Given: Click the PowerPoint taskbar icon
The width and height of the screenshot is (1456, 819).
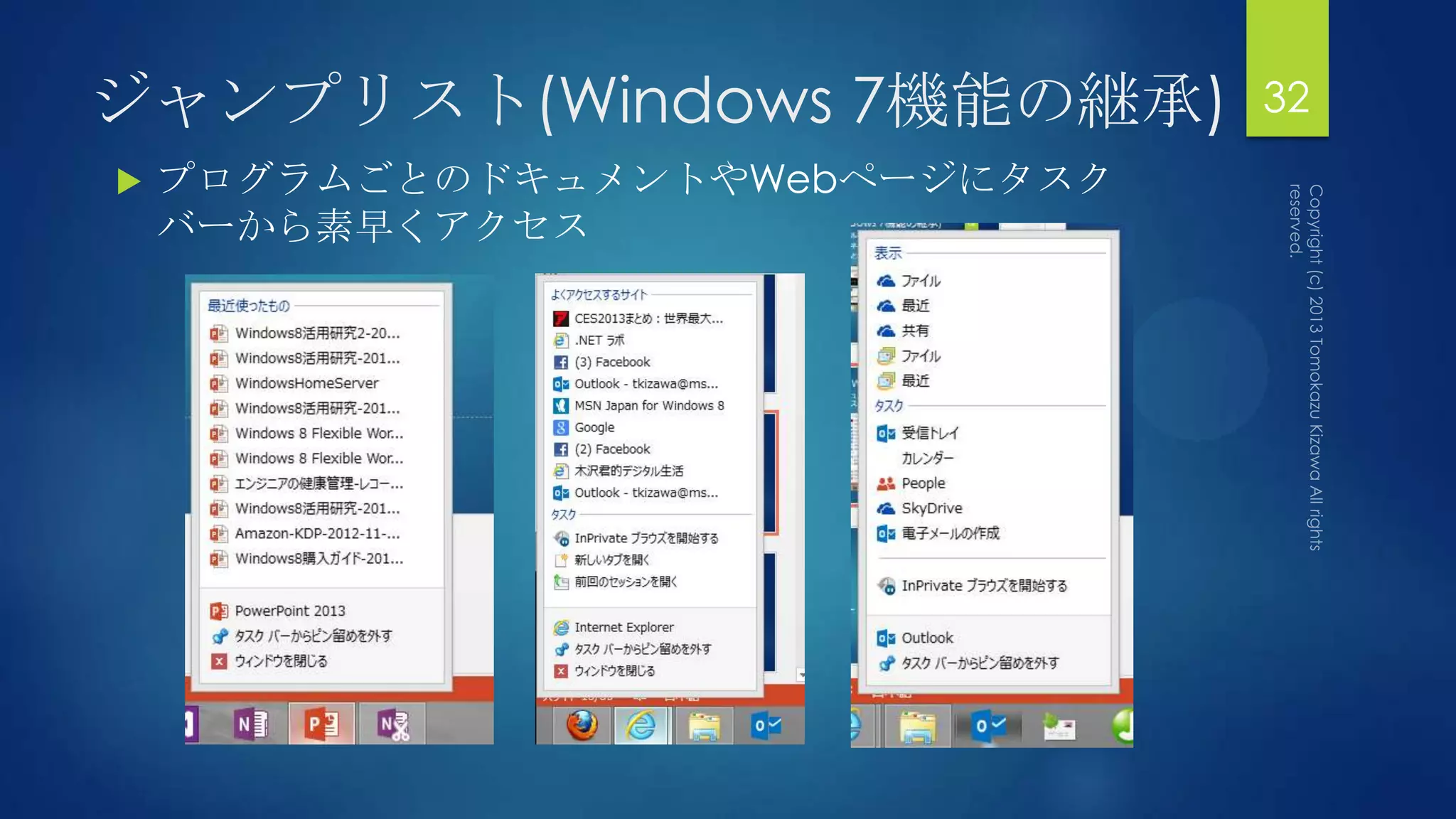Looking at the screenshot, I should point(321,724).
